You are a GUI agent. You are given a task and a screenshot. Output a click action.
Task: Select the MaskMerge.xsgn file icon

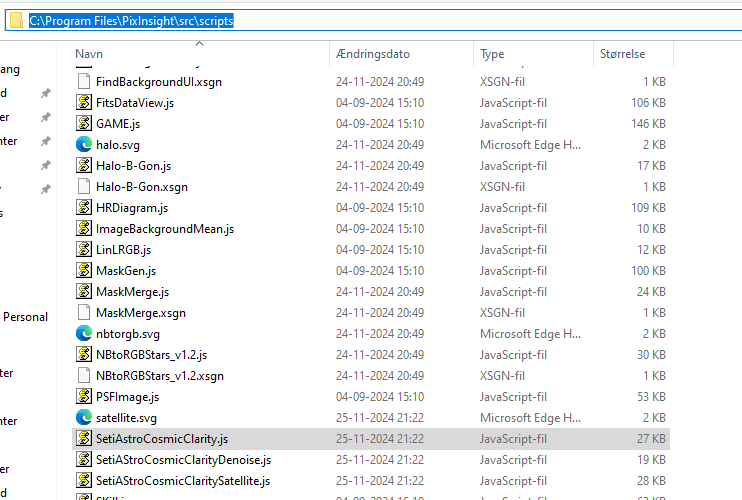[x=84, y=312]
